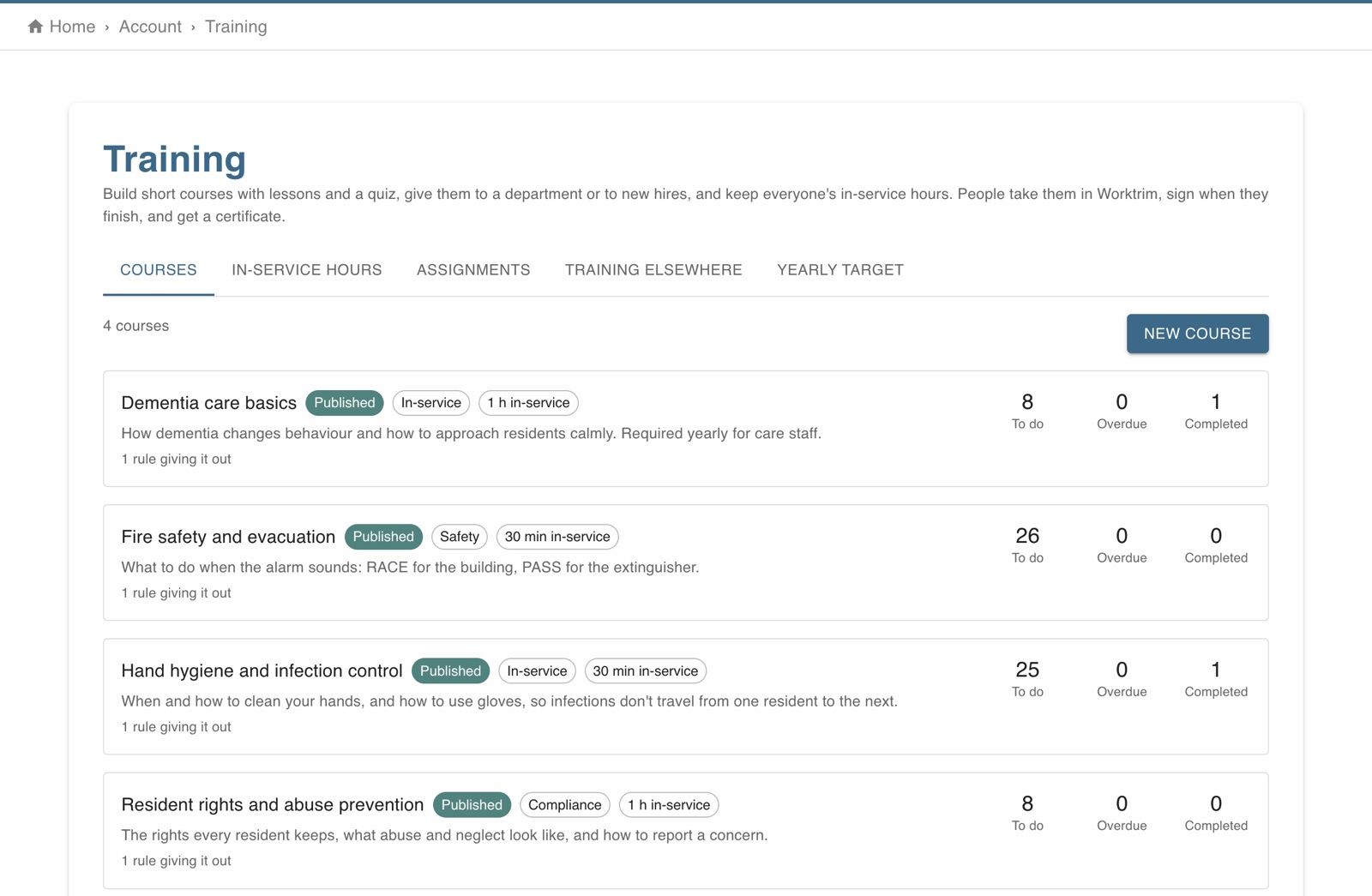This screenshot has width=1372, height=896.
Task: Click the Compliance tag on Resident rights
Action: (x=565, y=804)
